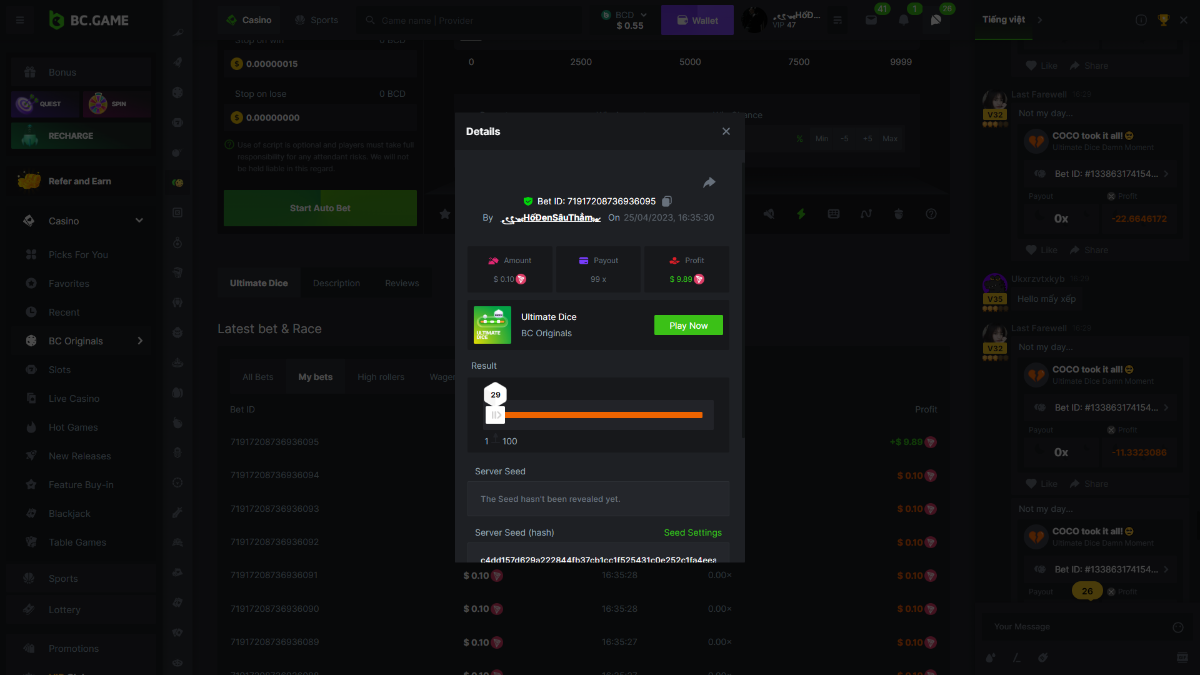Open the Sports tab in header
Screen dimensions: 1200x675
coord(316,20)
